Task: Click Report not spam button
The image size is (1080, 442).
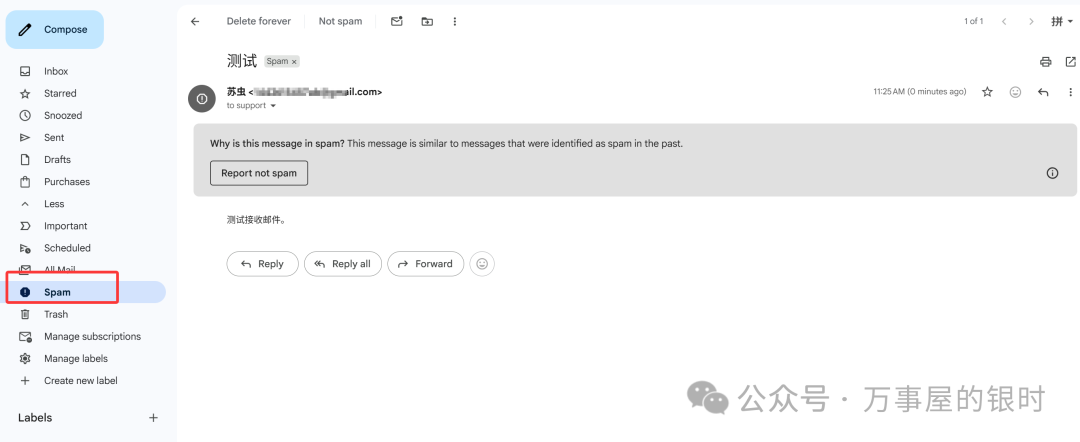Action: tap(259, 173)
